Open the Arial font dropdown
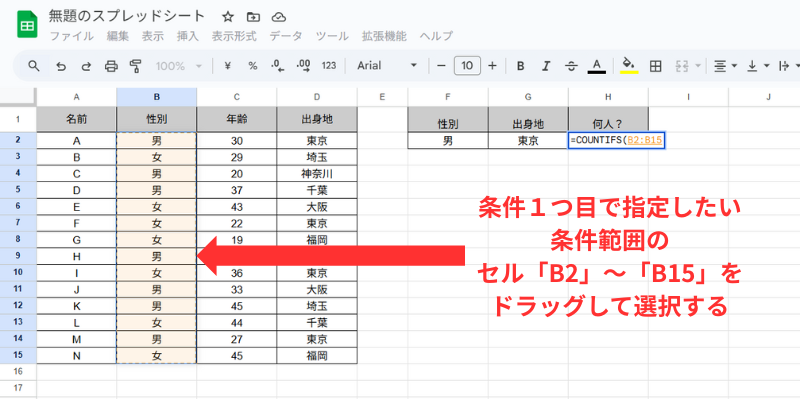Image resolution: width=800 pixels, height=399 pixels. coord(387,66)
